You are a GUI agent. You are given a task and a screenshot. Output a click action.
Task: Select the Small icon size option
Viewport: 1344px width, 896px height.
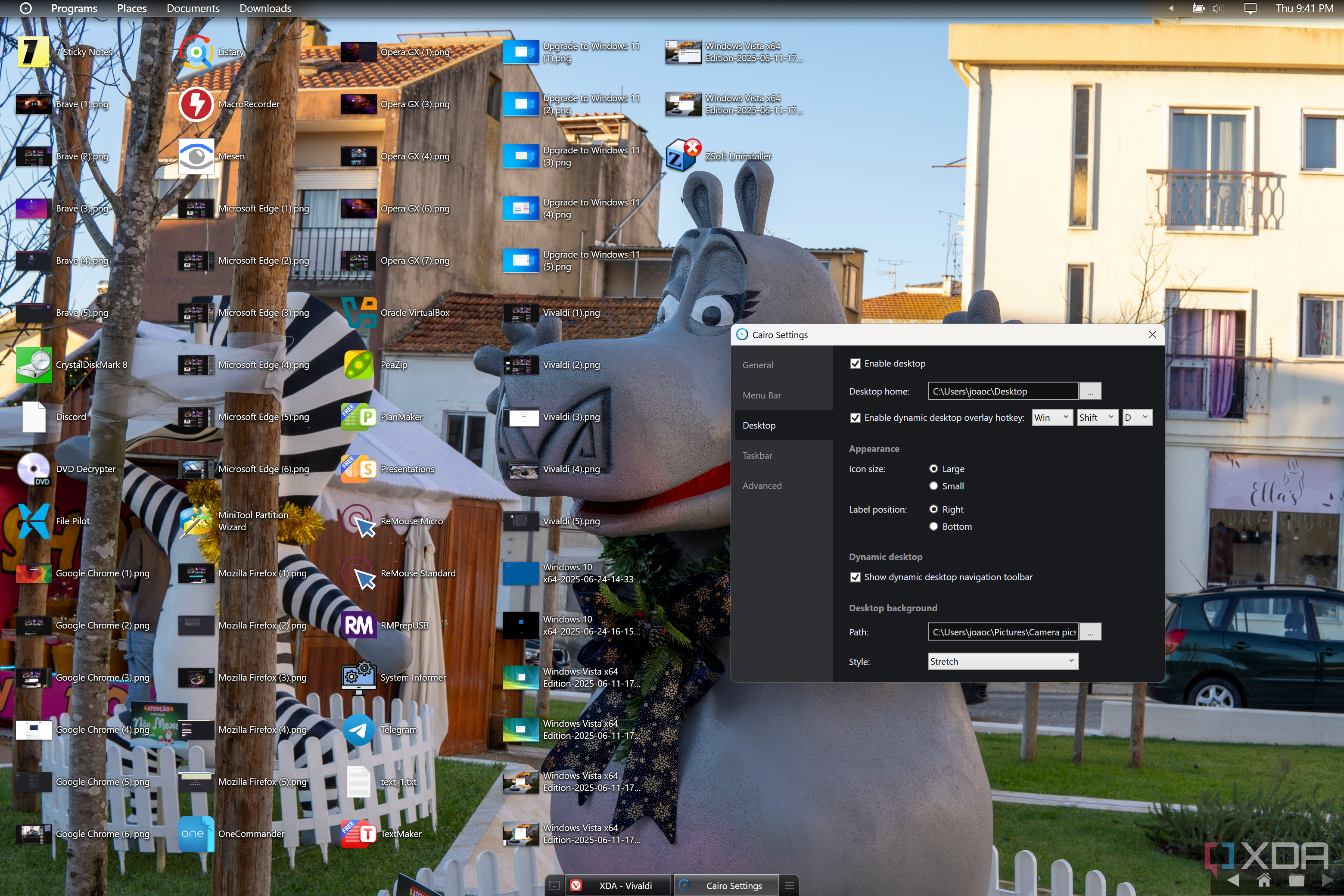coord(934,486)
